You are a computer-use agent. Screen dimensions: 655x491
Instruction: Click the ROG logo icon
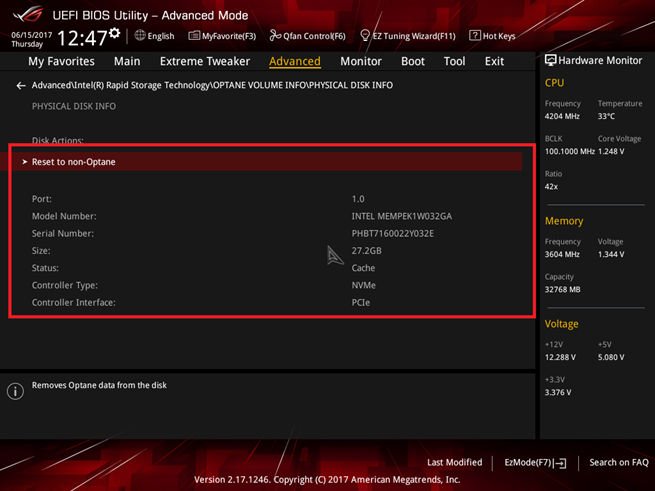tap(28, 15)
